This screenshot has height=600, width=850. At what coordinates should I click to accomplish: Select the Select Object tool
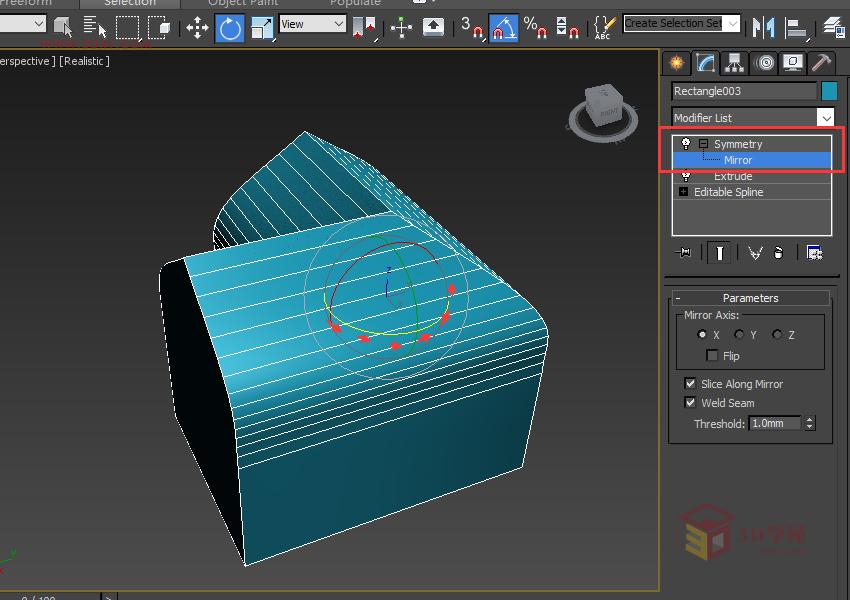click(63, 26)
